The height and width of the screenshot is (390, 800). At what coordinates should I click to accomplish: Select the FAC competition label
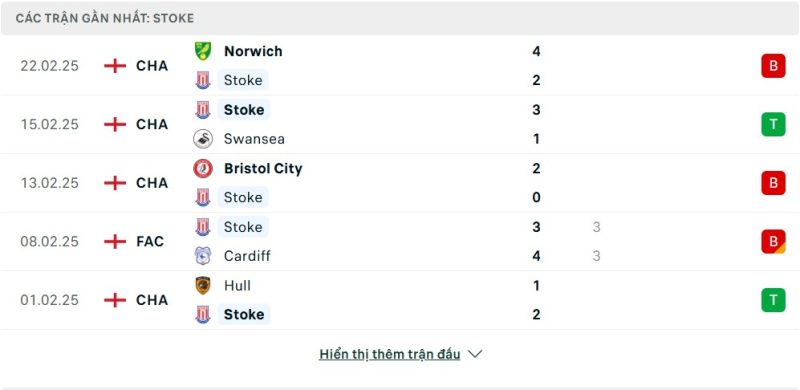[150, 241]
